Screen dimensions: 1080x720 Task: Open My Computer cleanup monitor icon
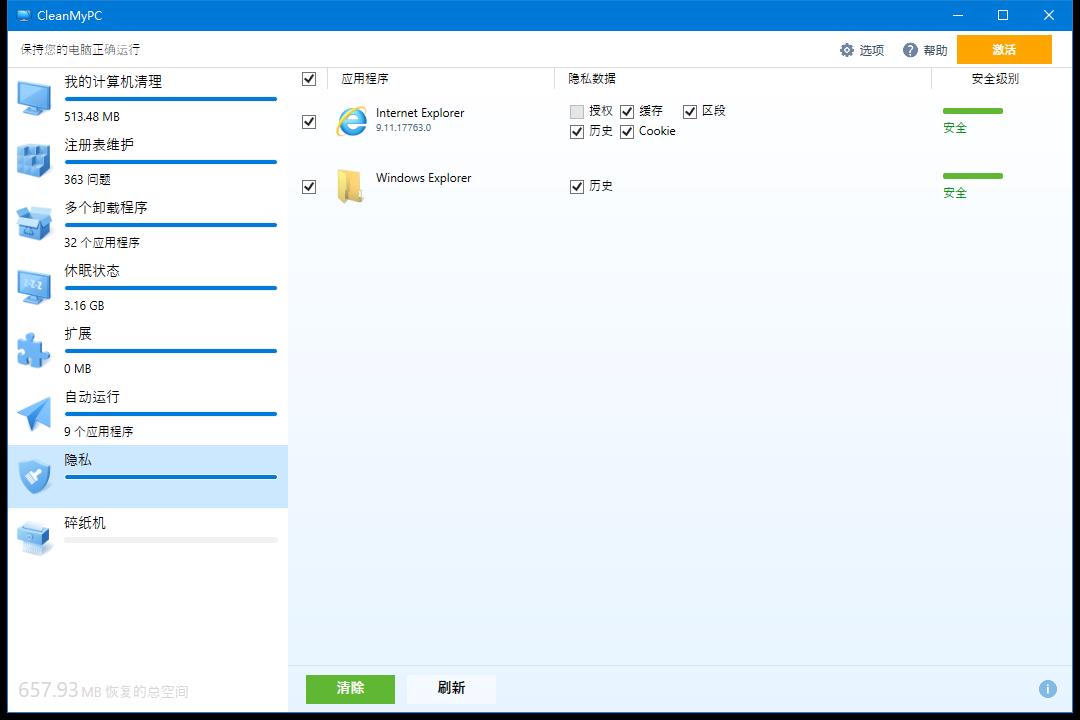click(x=34, y=99)
